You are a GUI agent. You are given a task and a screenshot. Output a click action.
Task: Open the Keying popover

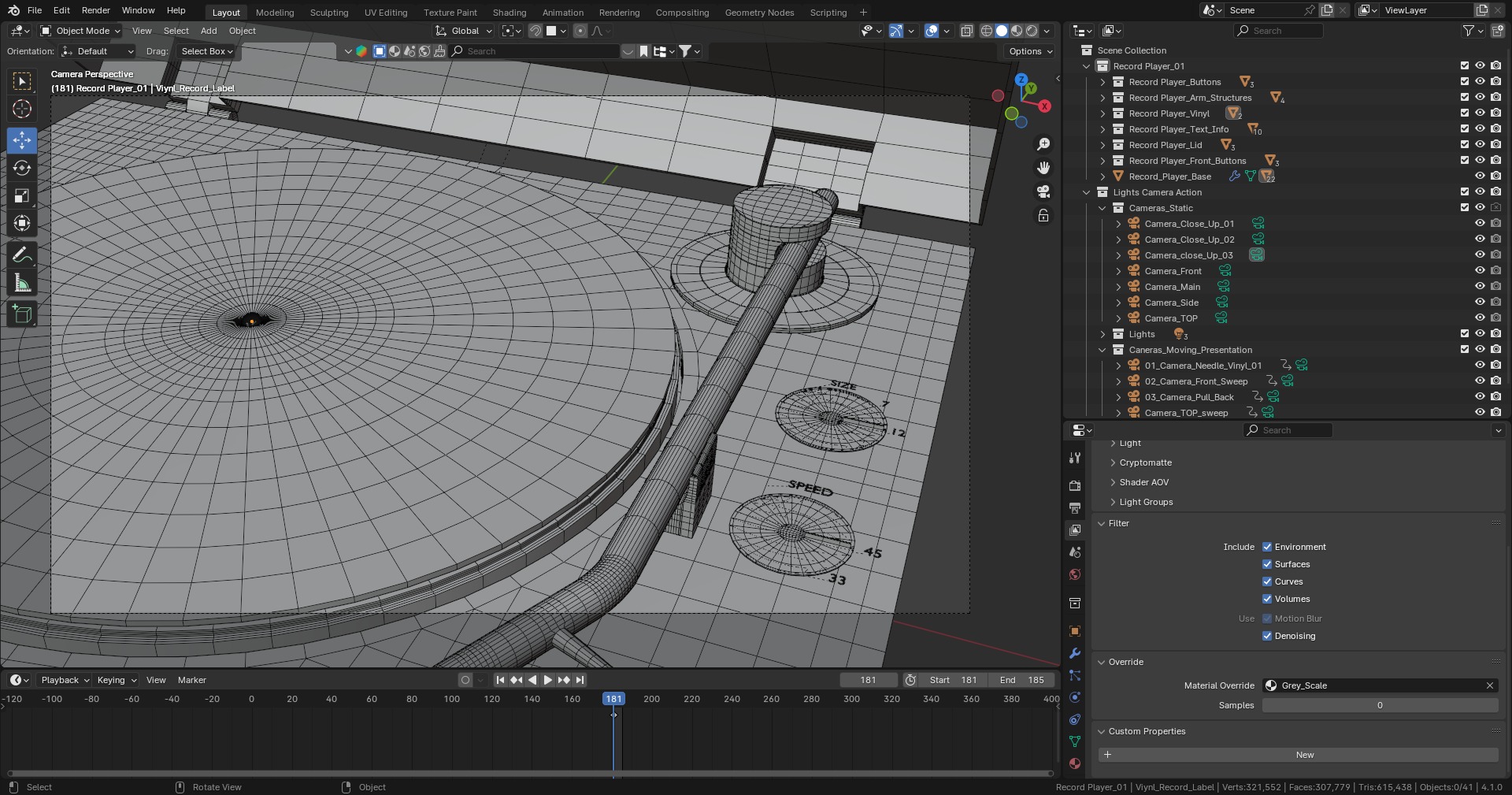(x=117, y=680)
